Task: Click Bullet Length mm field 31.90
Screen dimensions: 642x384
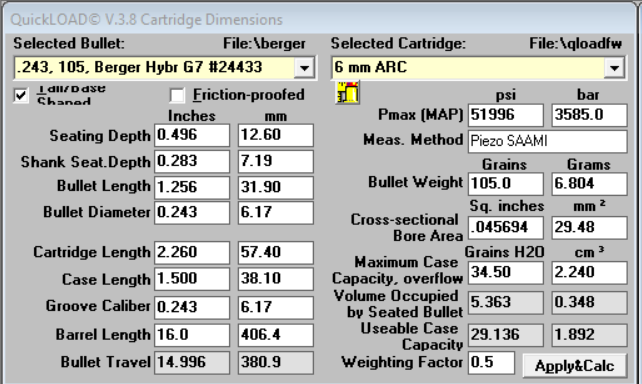Action: [276, 187]
